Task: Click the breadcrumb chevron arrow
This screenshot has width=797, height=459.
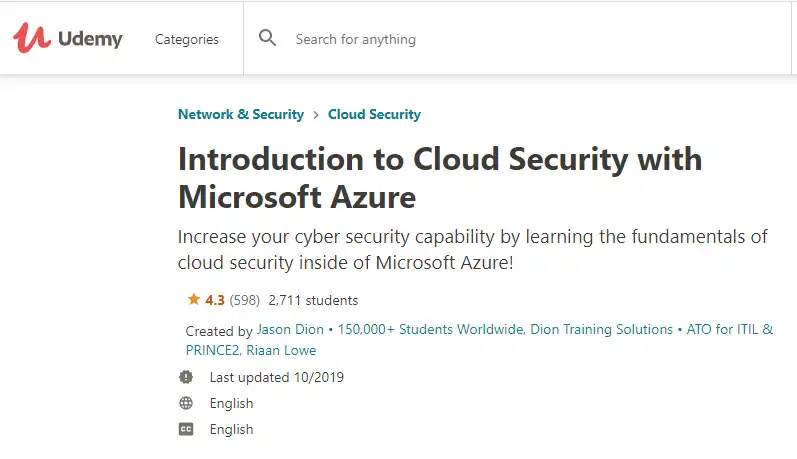Action: (x=316, y=115)
